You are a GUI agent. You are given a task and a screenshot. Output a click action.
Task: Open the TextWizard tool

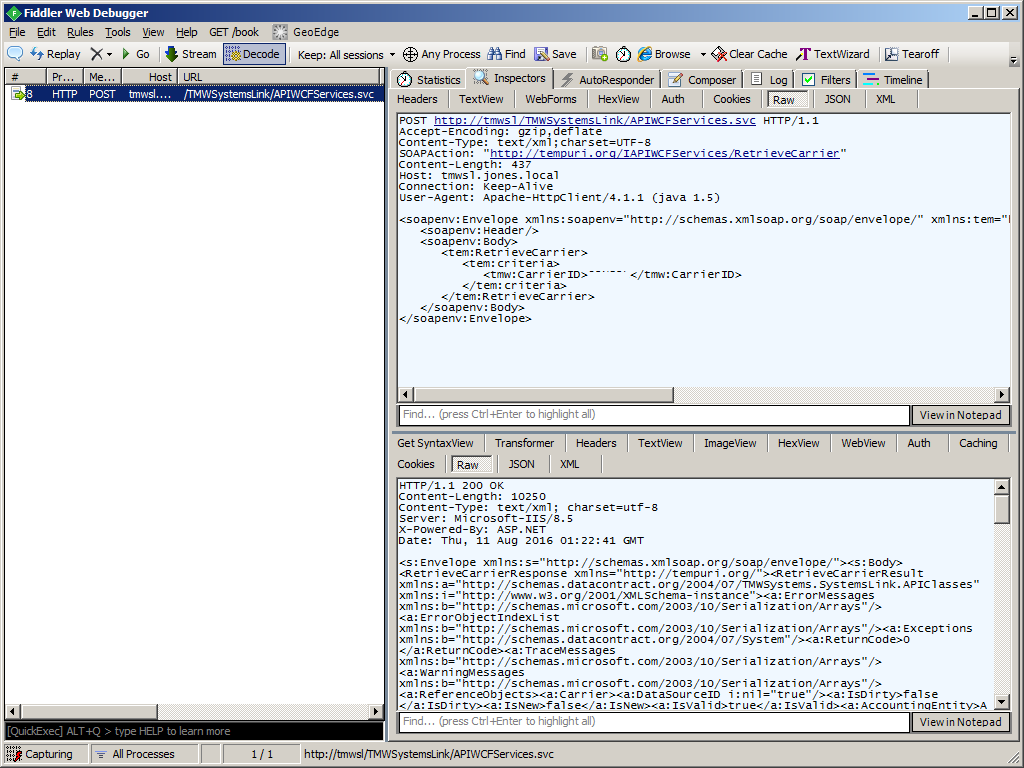point(832,54)
